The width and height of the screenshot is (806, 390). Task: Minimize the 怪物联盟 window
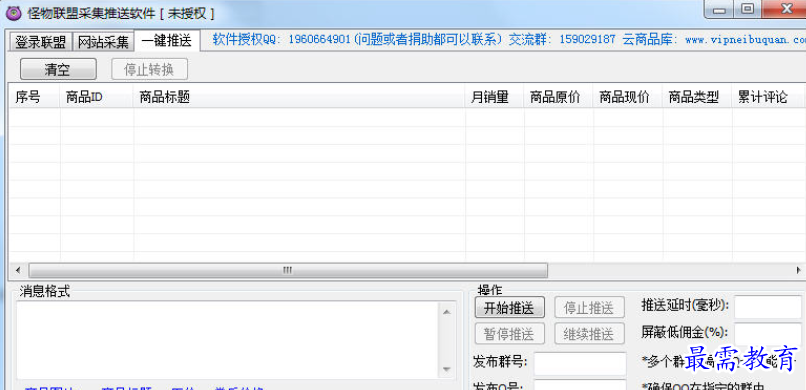tap(719, 9)
